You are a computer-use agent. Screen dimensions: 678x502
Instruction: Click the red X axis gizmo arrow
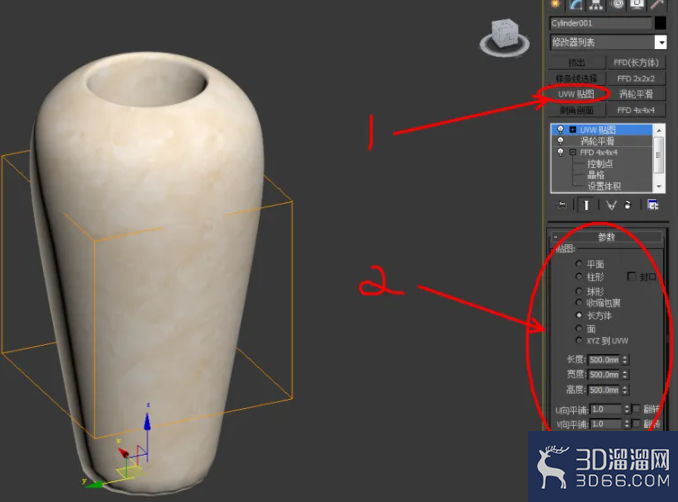(x=123, y=453)
